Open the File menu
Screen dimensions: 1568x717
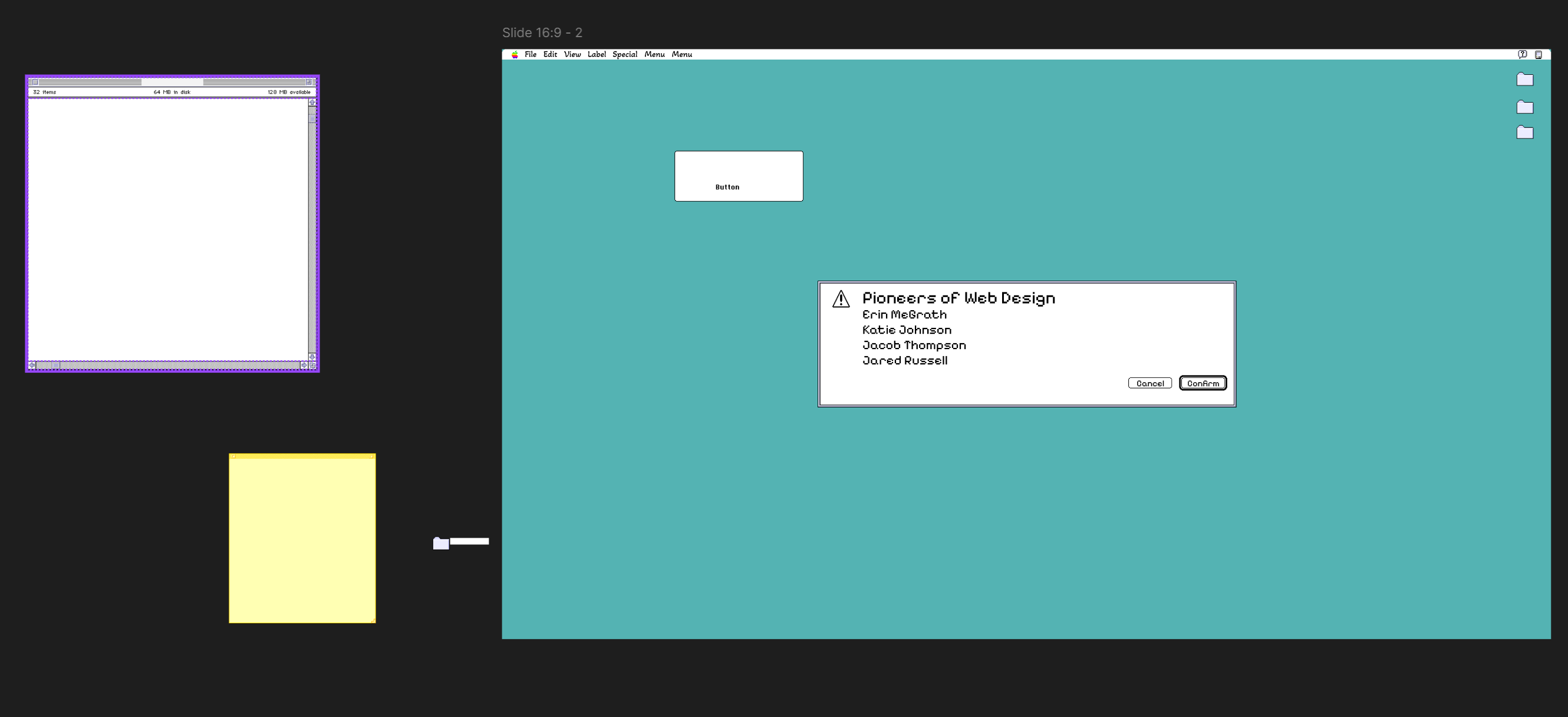point(531,54)
